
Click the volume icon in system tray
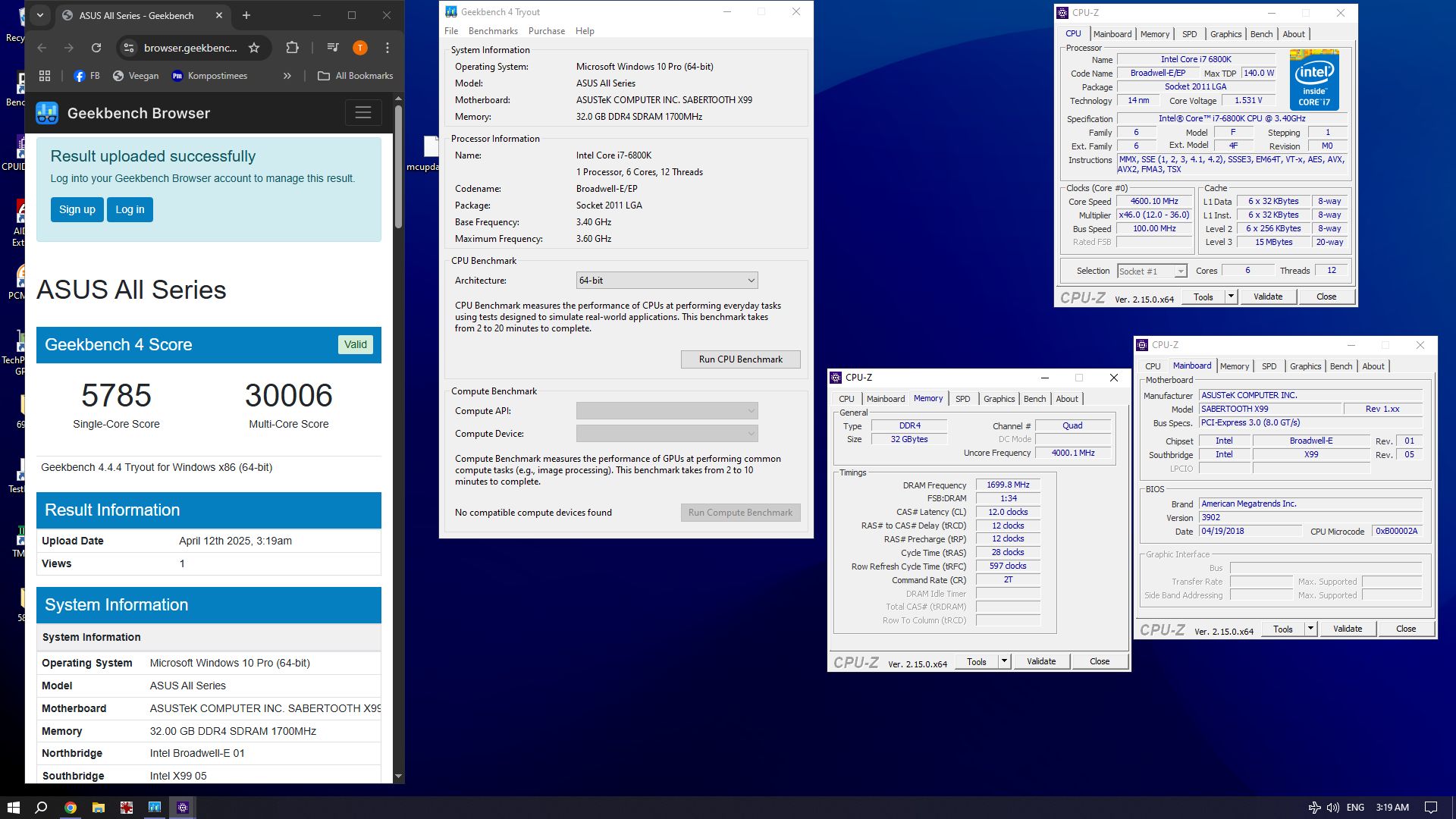point(1332,808)
